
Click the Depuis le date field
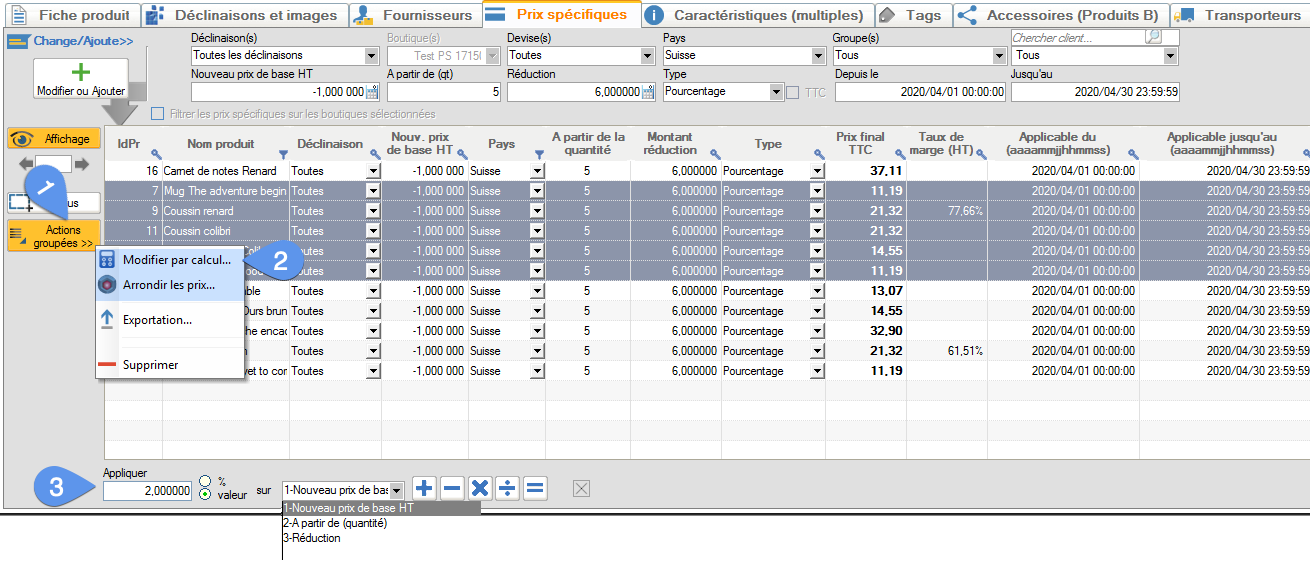pyautogui.click(x=921, y=92)
